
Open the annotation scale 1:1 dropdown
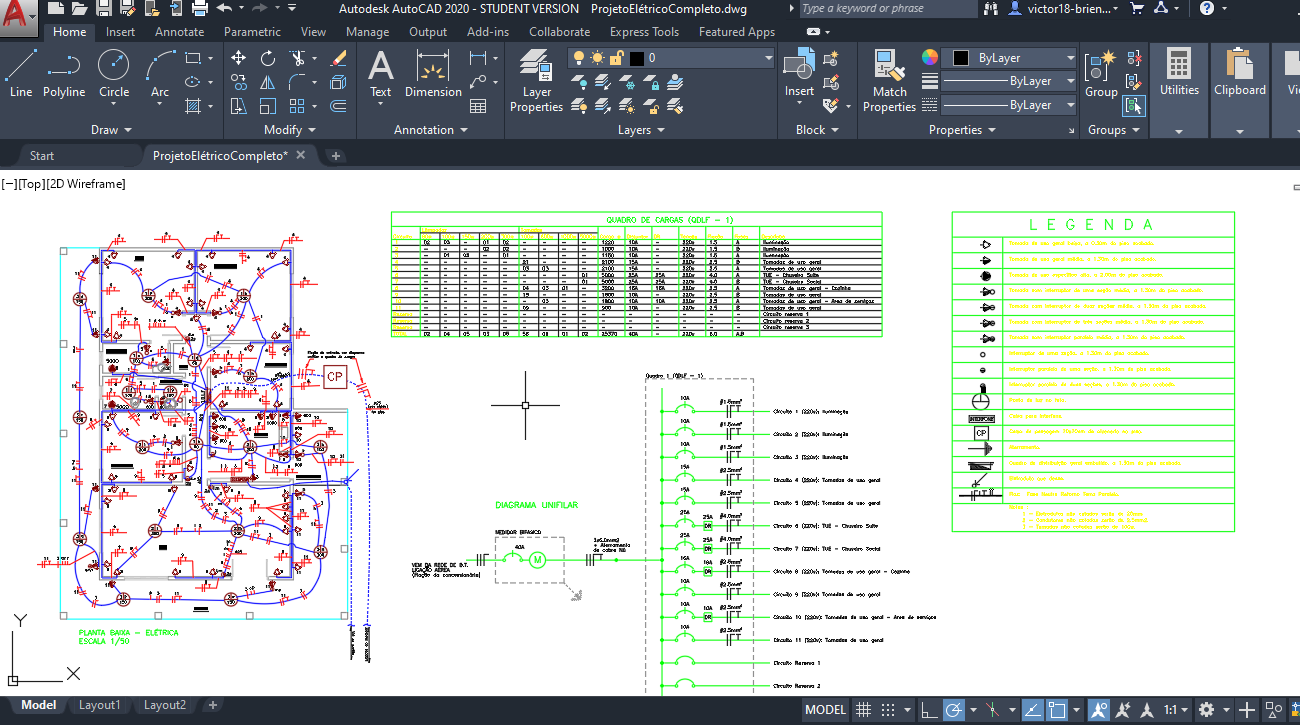(1176, 709)
